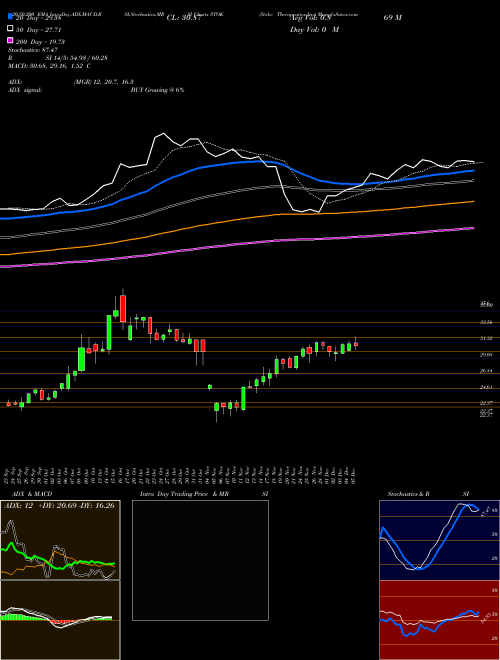
Task: Click the 31.22 price axis label
Action: tap(487, 338)
